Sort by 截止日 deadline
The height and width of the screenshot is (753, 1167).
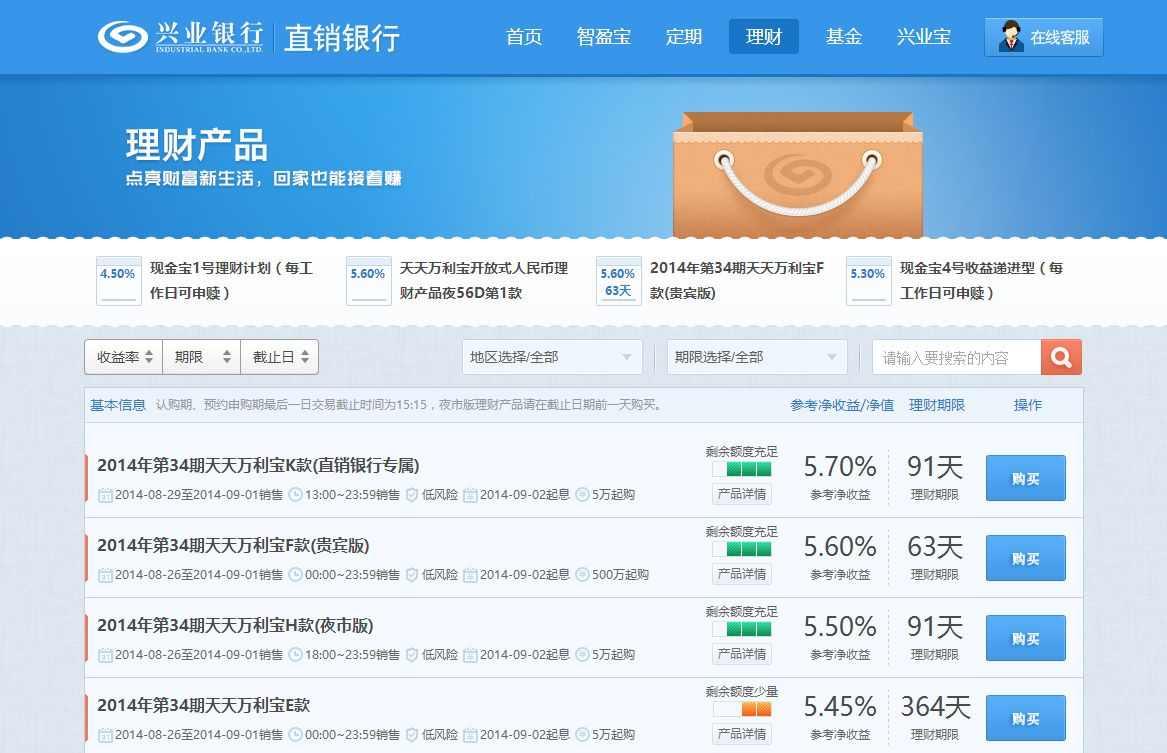point(280,357)
